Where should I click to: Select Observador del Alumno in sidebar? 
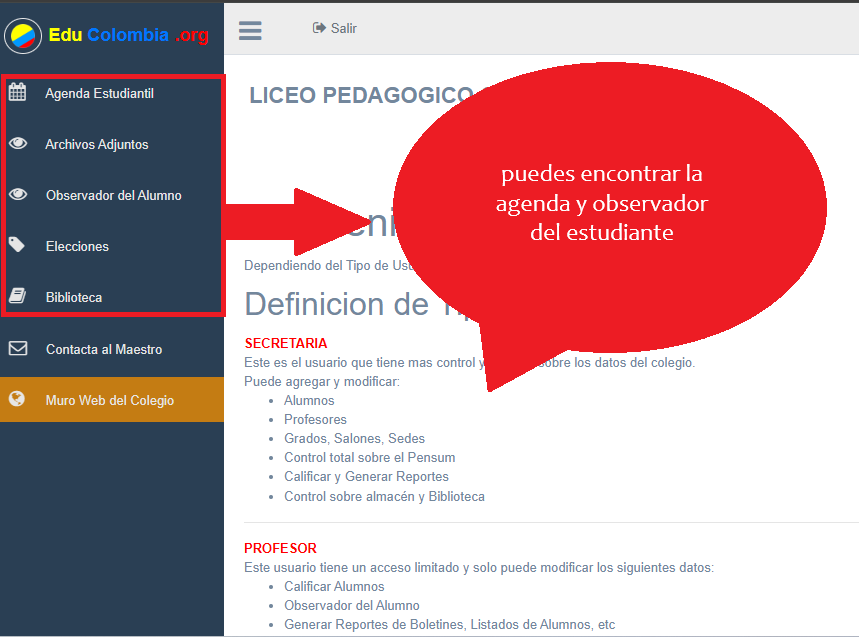[x=113, y=195]
